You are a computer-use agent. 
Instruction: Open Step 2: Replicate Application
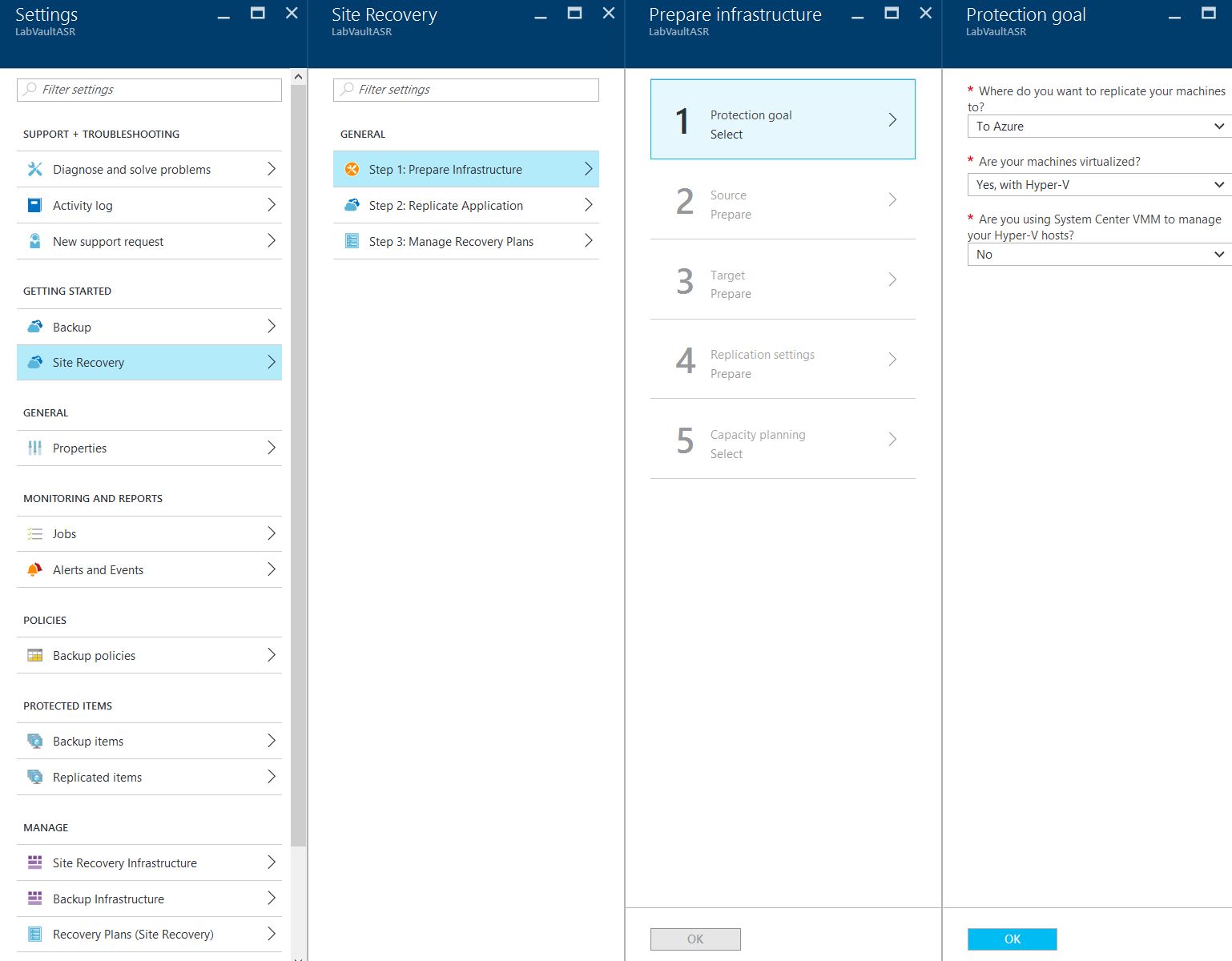click(465, 205)
